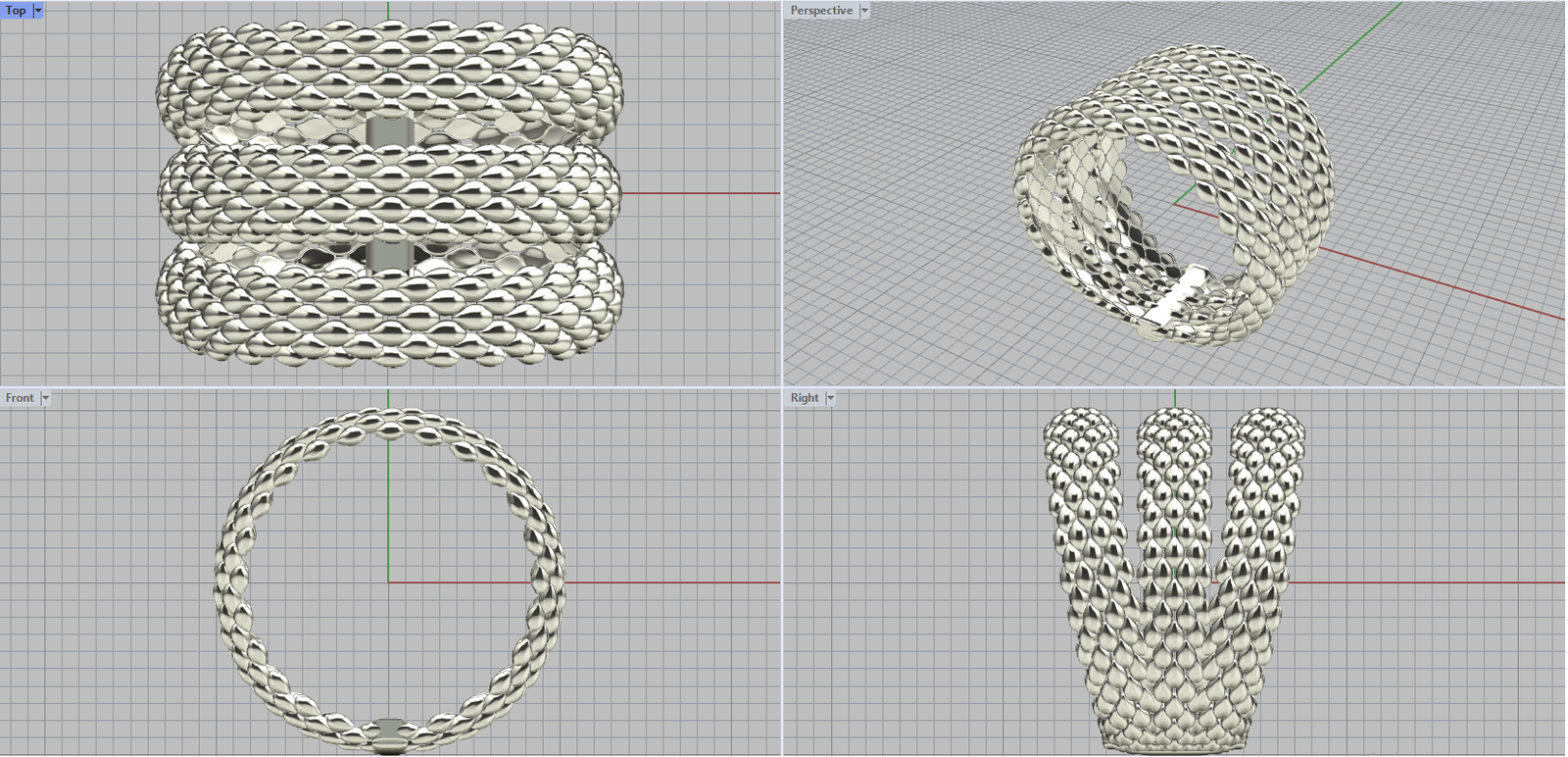This screenshot has height=757, width=1568.
Task: Expand the Perspective viewport menu arrow
Action: pos(864,10)
